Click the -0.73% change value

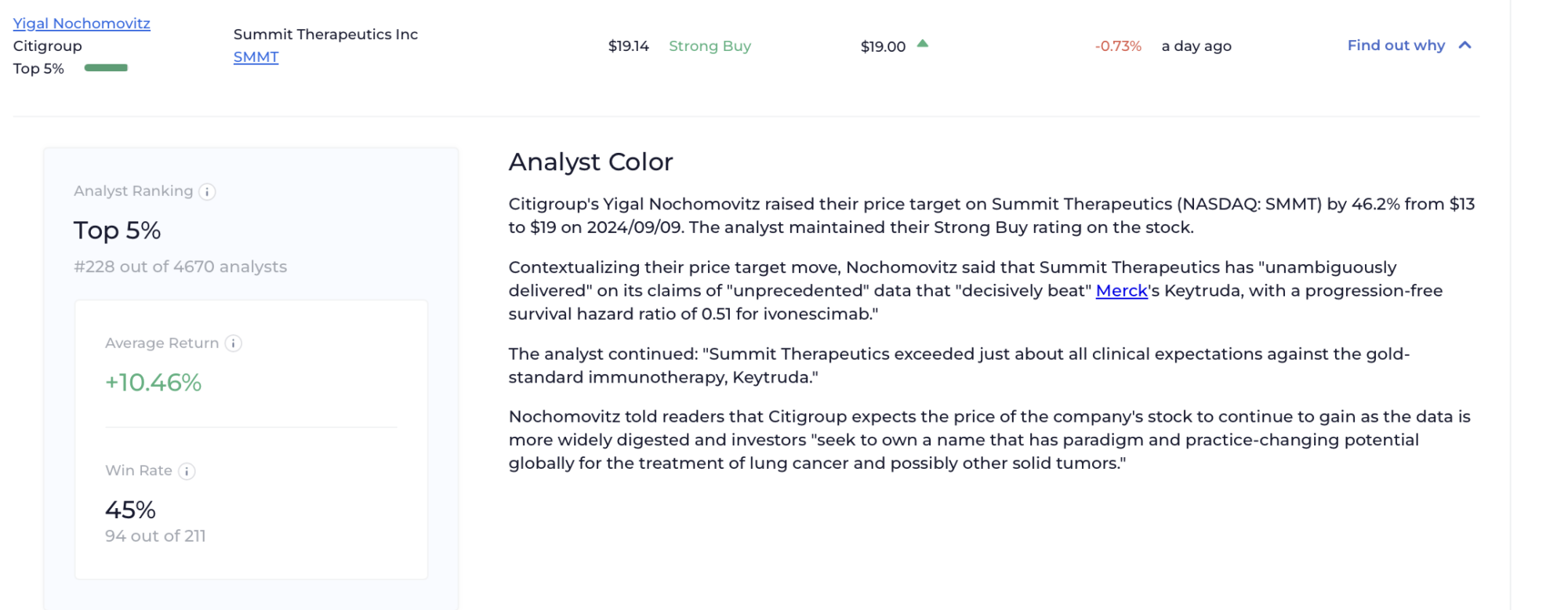(1118, 46)
